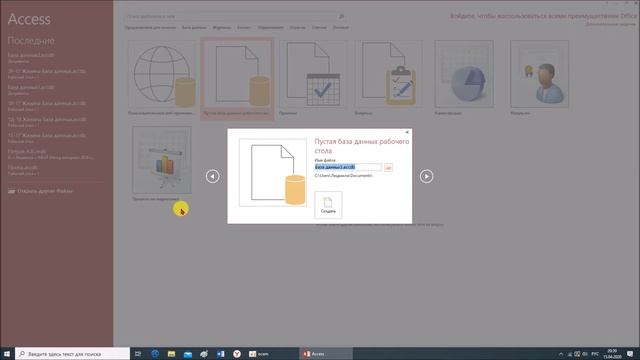Click the База данных suggested search link
The image size is (640, 360).
click(194, 27)
